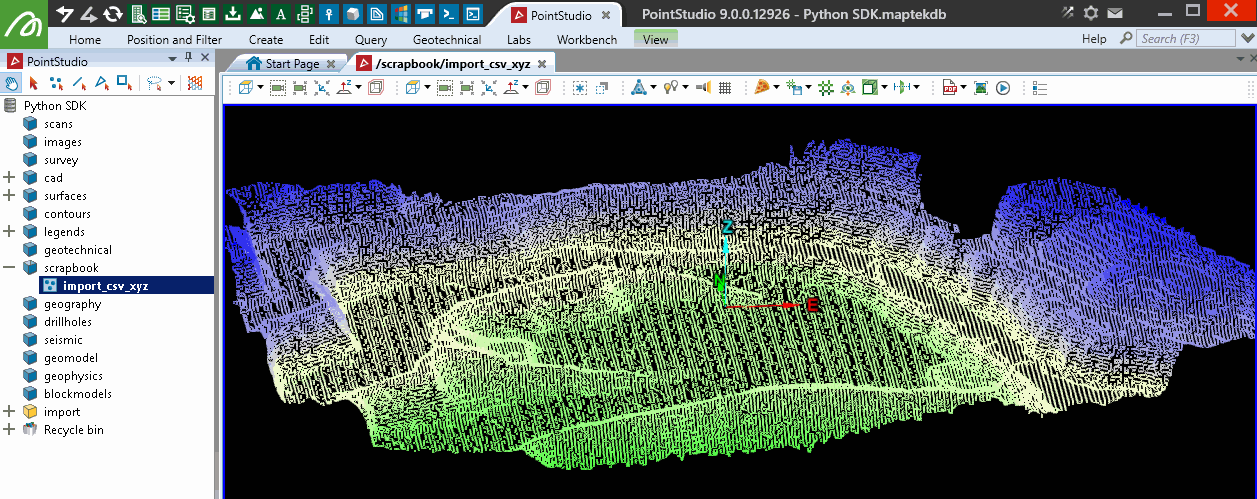Click the play button icon in view toolbar
This screenshot has height=499, width=1257.
pyautogui.click(x=1002, y=88)
